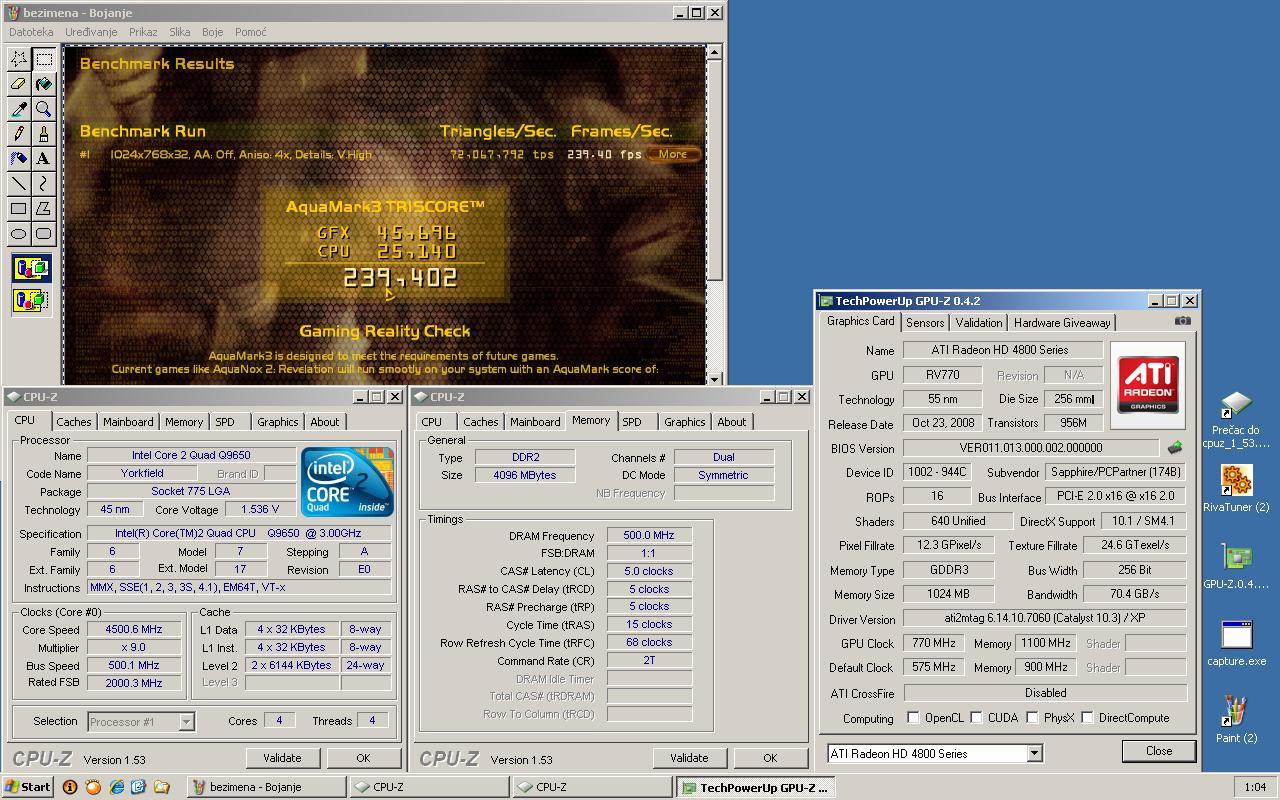The height and width of the screenshot is (800, 1280).
Task: Select the Ellipse shape tool
Action: point(18,234)
